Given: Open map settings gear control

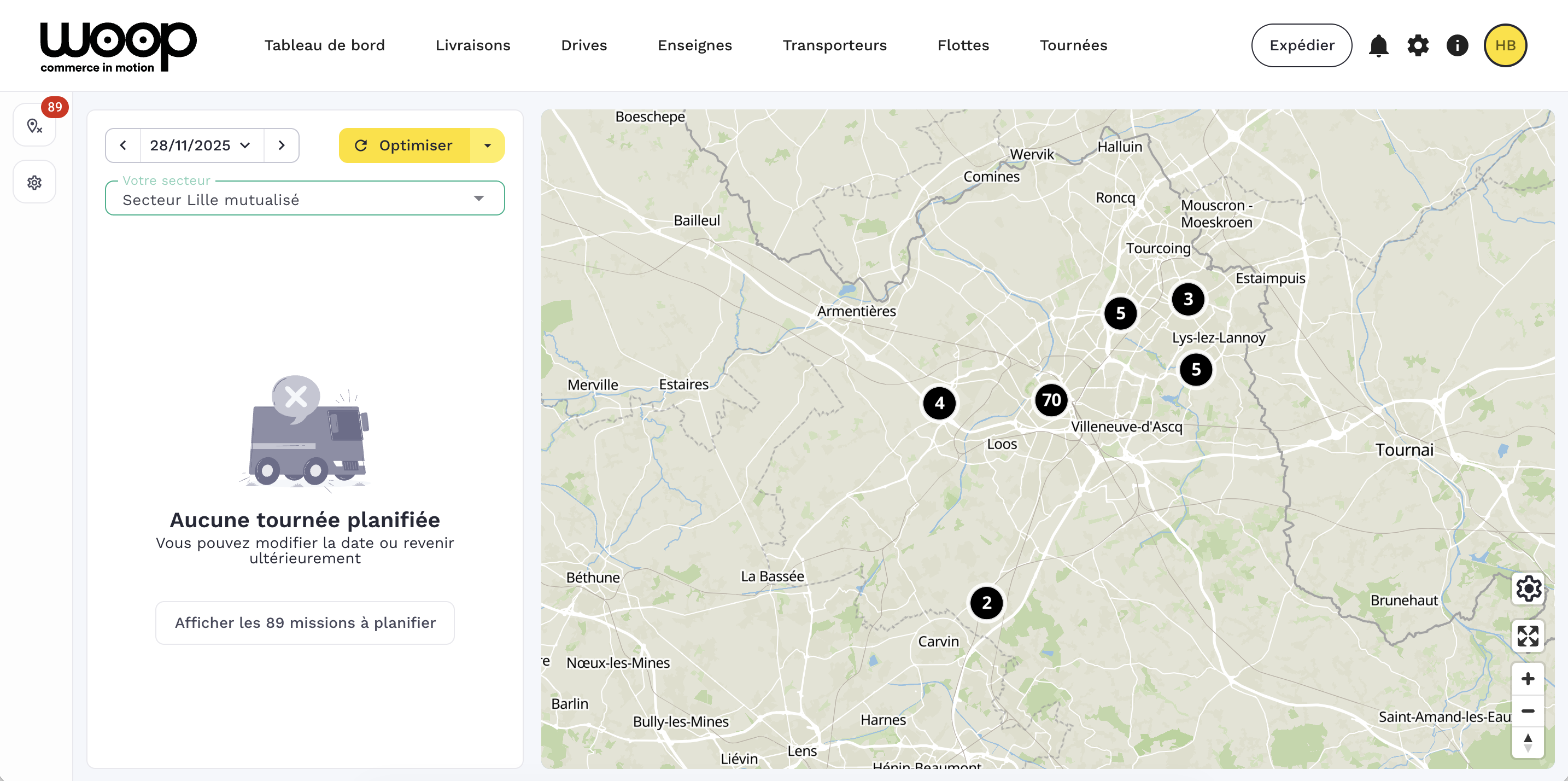Looking at the screenshot, I should [x=1528, y=588].
